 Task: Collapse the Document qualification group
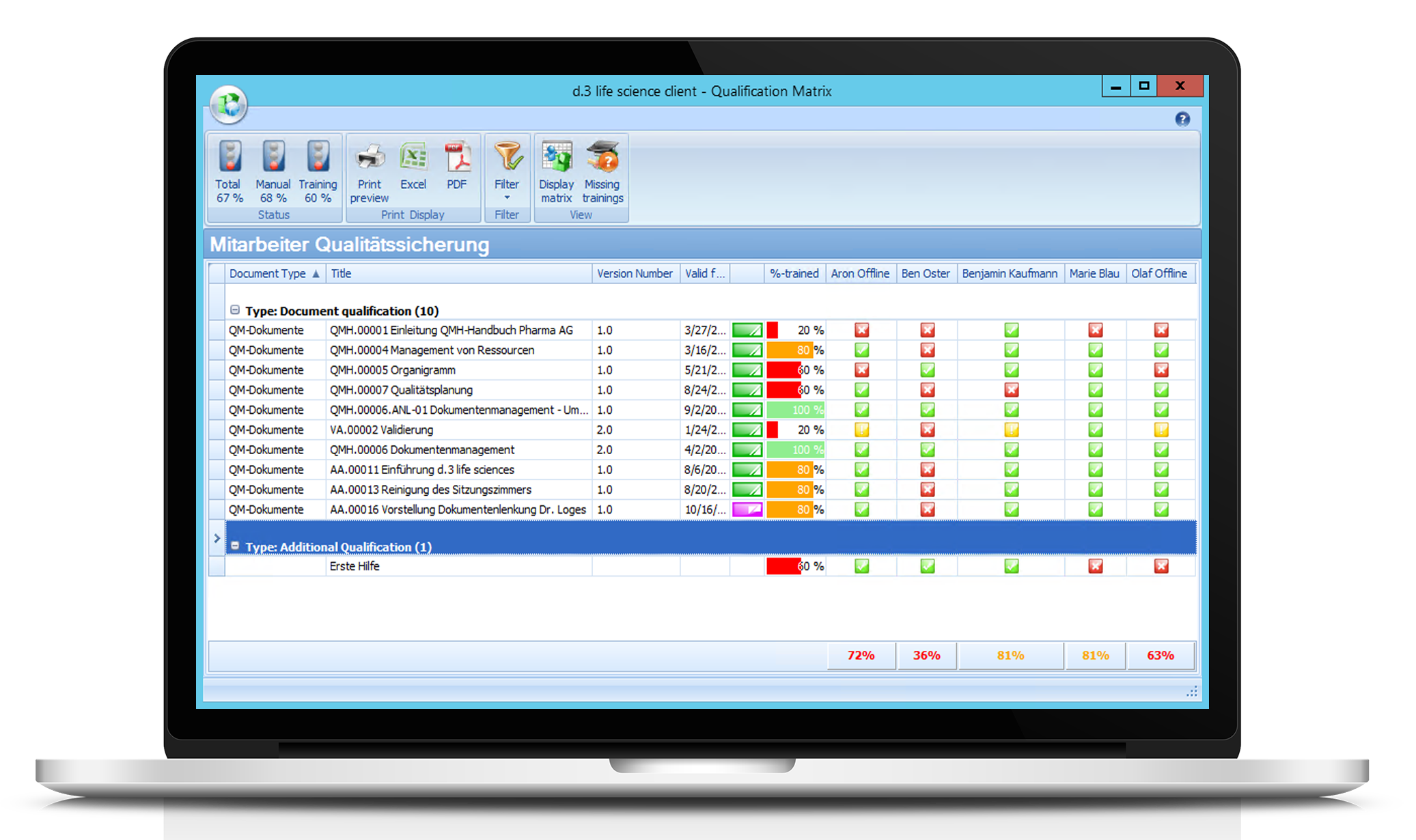point(235,310)
